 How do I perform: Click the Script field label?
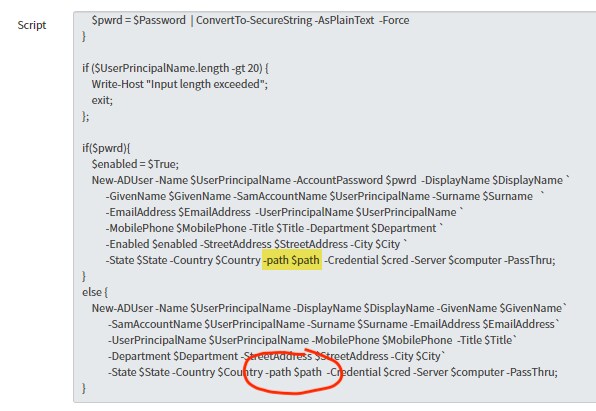(32, 25)
